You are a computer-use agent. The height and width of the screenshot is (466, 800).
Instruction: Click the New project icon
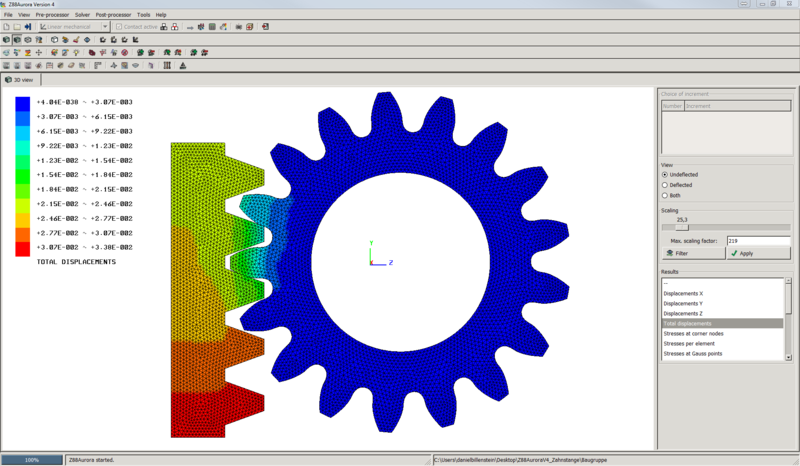pos(7,27)
